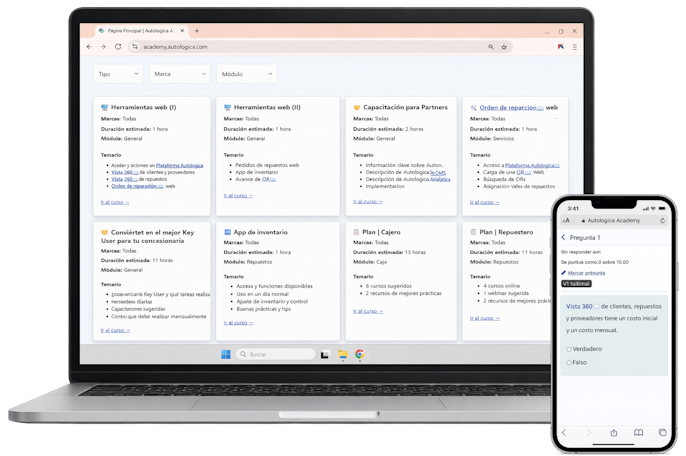Select the Falso radio option

click(x=569, y=363)
